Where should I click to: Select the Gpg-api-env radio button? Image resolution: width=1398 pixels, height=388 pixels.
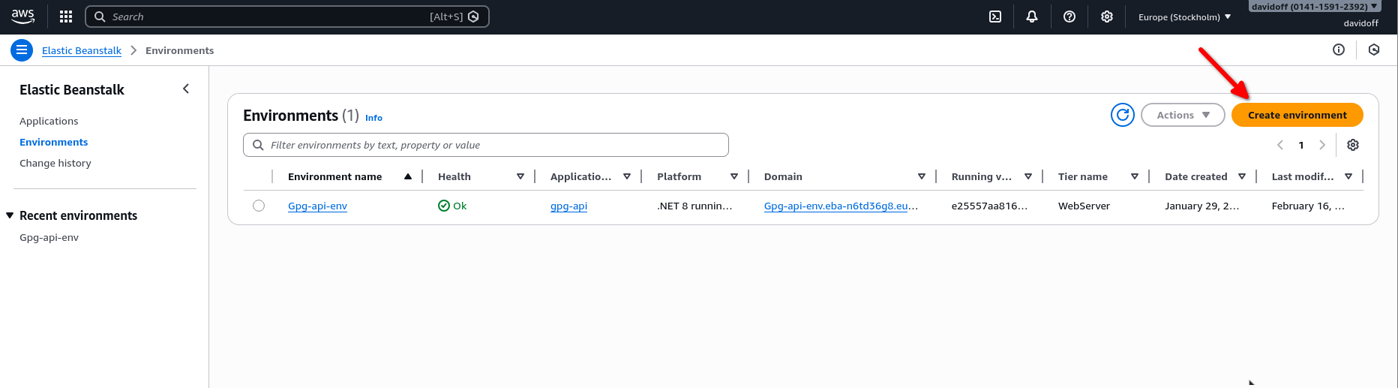258,205
